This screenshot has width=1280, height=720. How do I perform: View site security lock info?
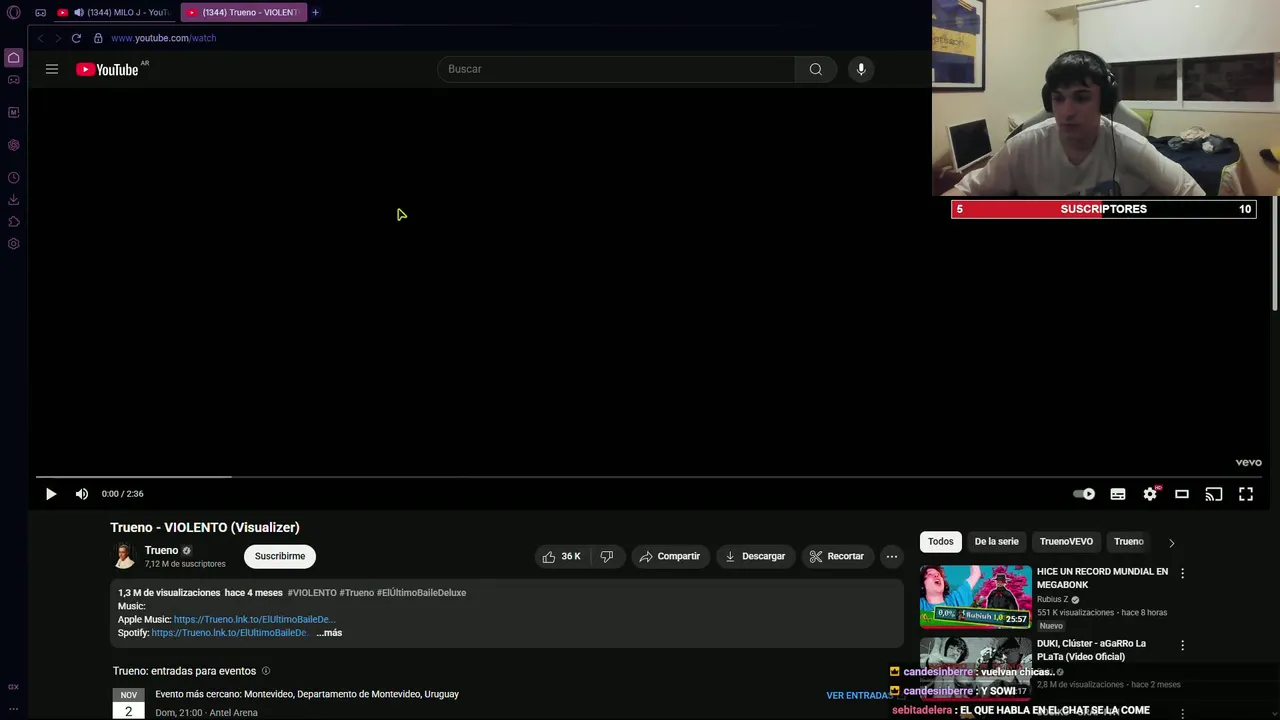[x=98, y=38]
